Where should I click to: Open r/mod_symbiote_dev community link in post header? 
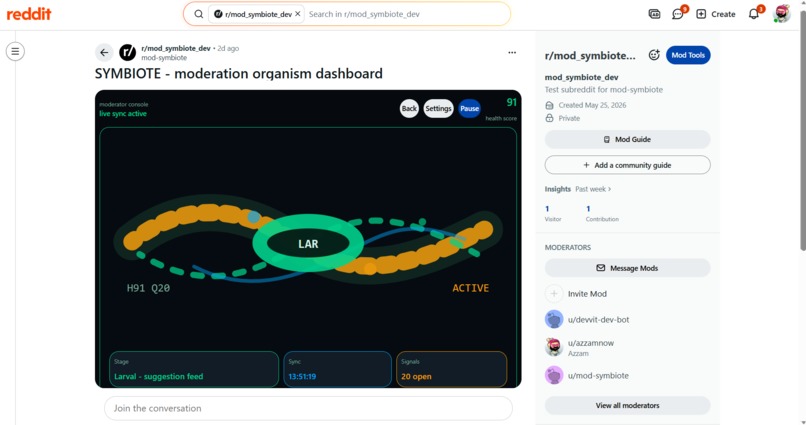[x=176, y=48]
